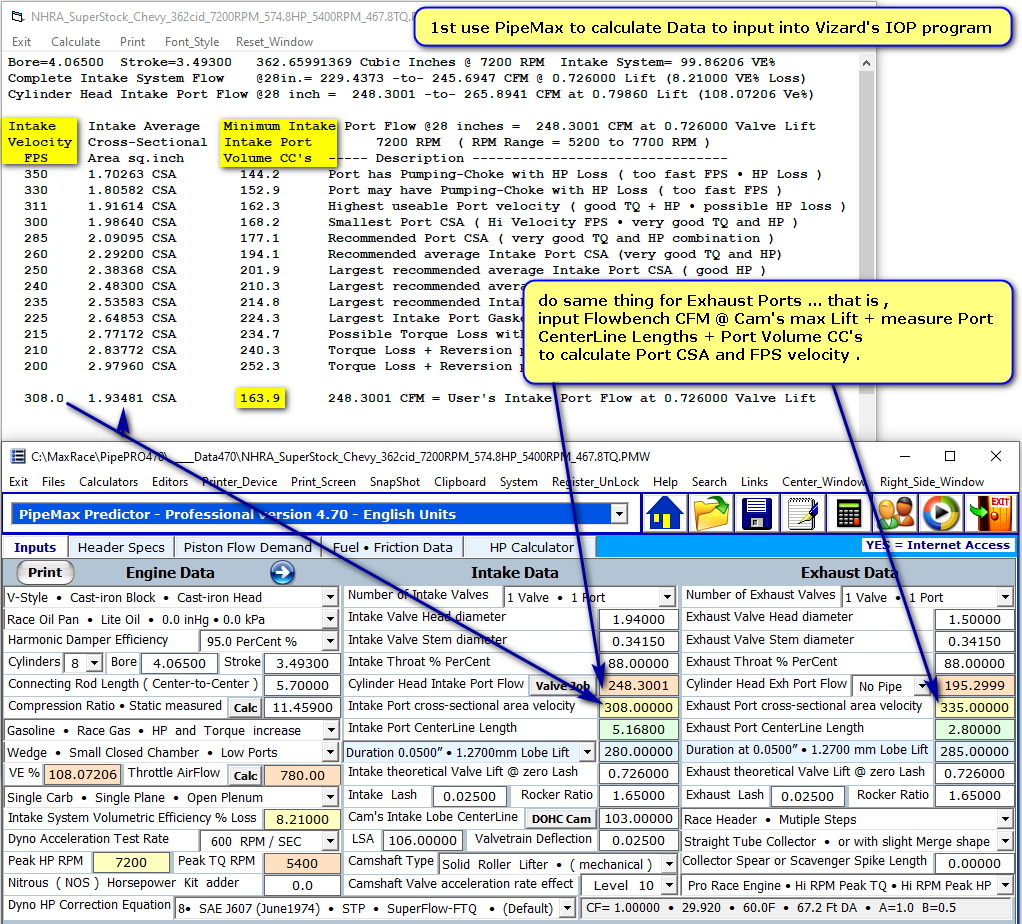Click the Exit door icon
Viewport: 1022px width, 924px height.
click(x=989, y=513)
